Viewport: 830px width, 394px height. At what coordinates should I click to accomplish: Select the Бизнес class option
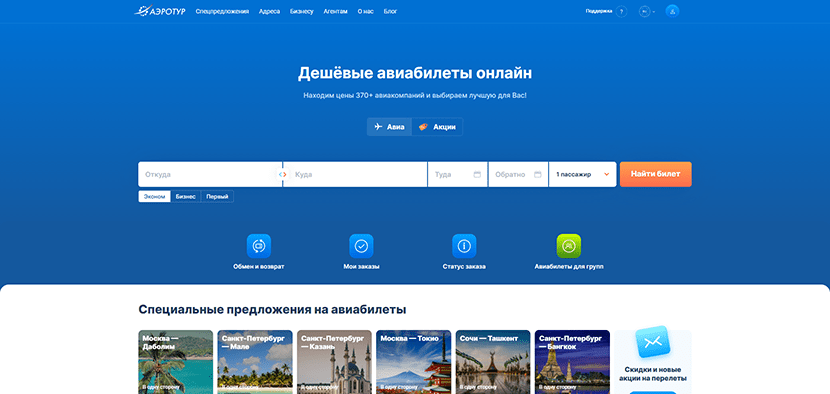coord(186,196)
